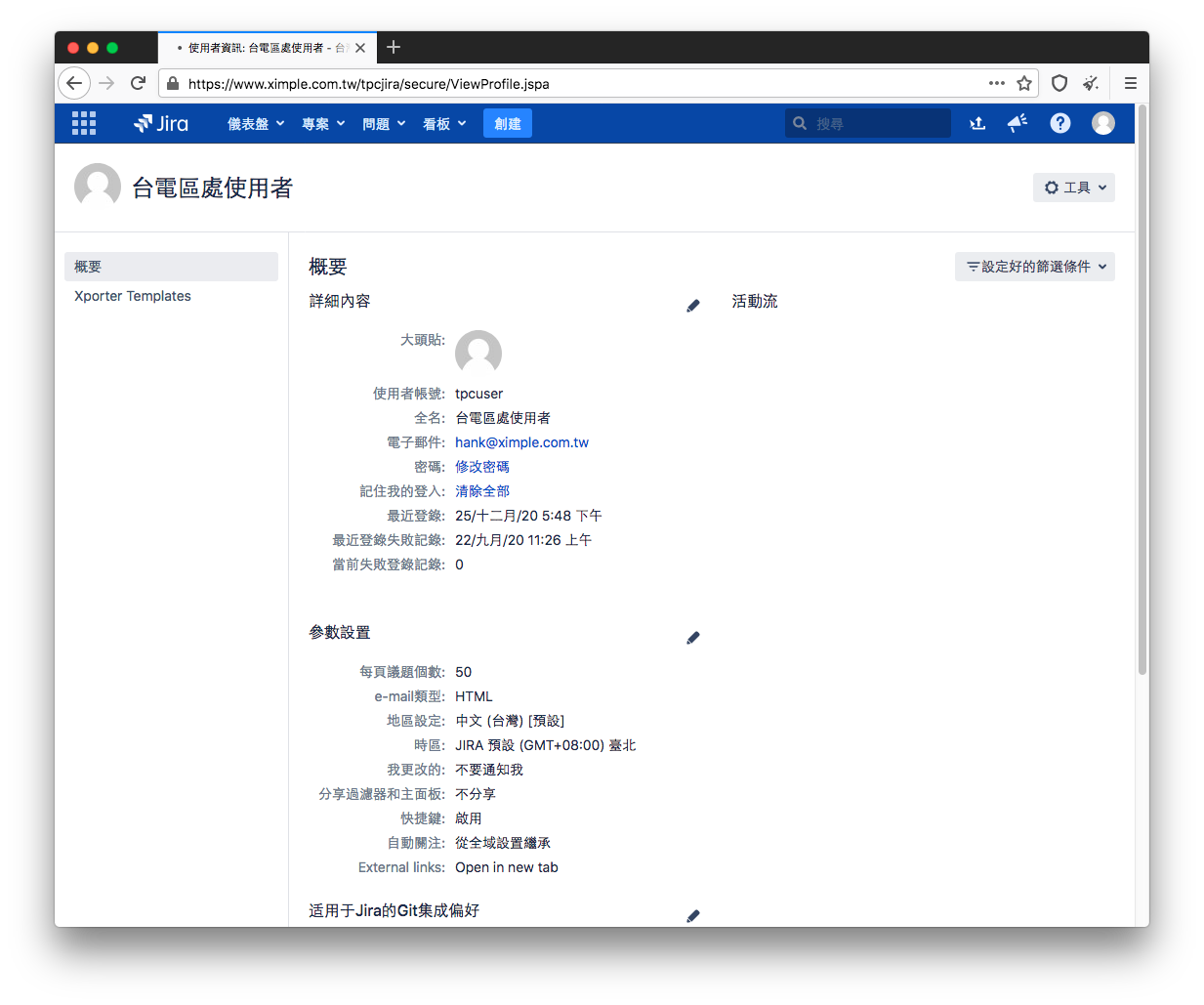Edit 參數設置 using the pencil icon
1204x1005 pixels.
(693, 638)
